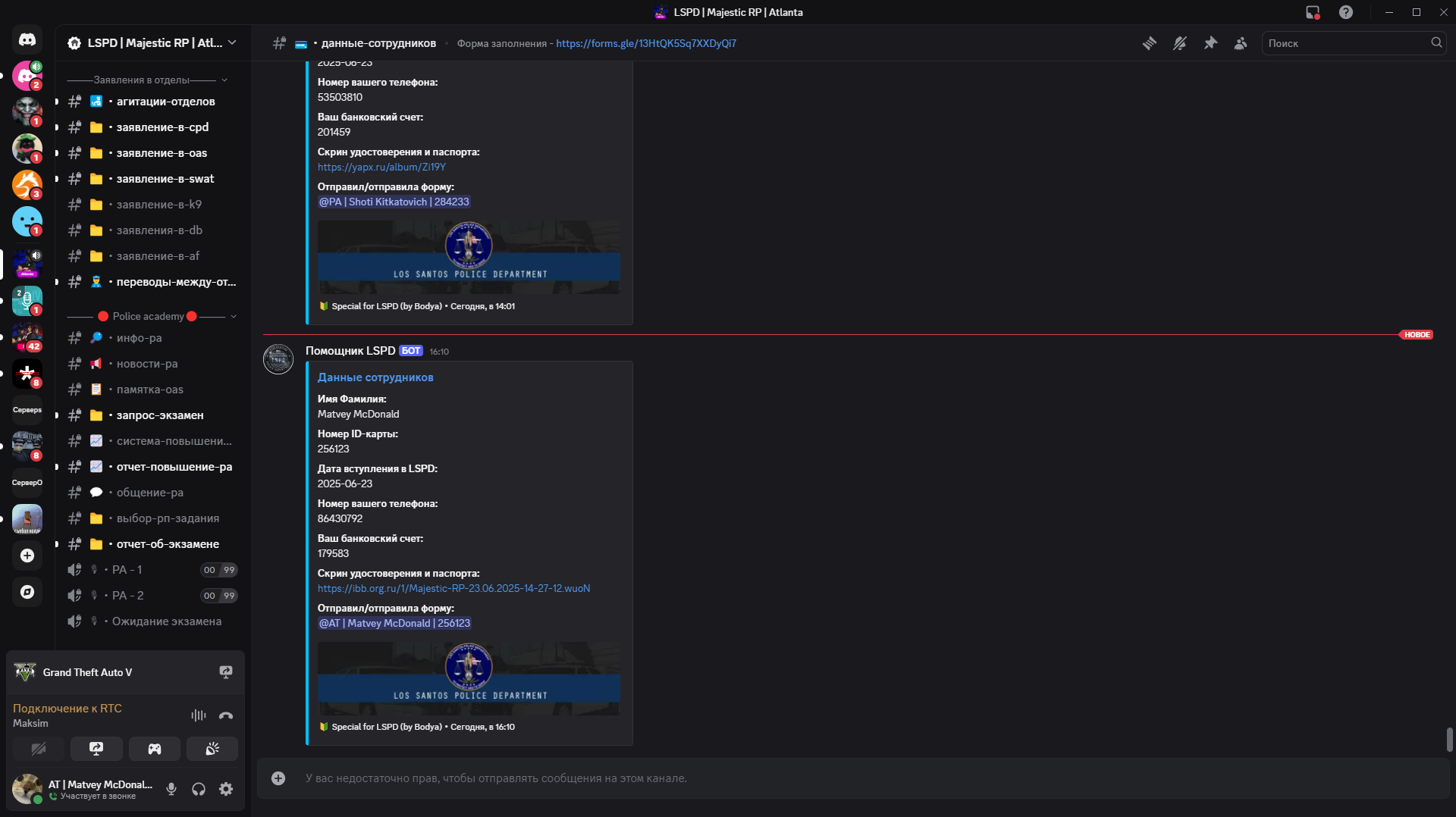Deafen with the headphones icon
Screen dimensions: 1456x817
click(199, 789)
